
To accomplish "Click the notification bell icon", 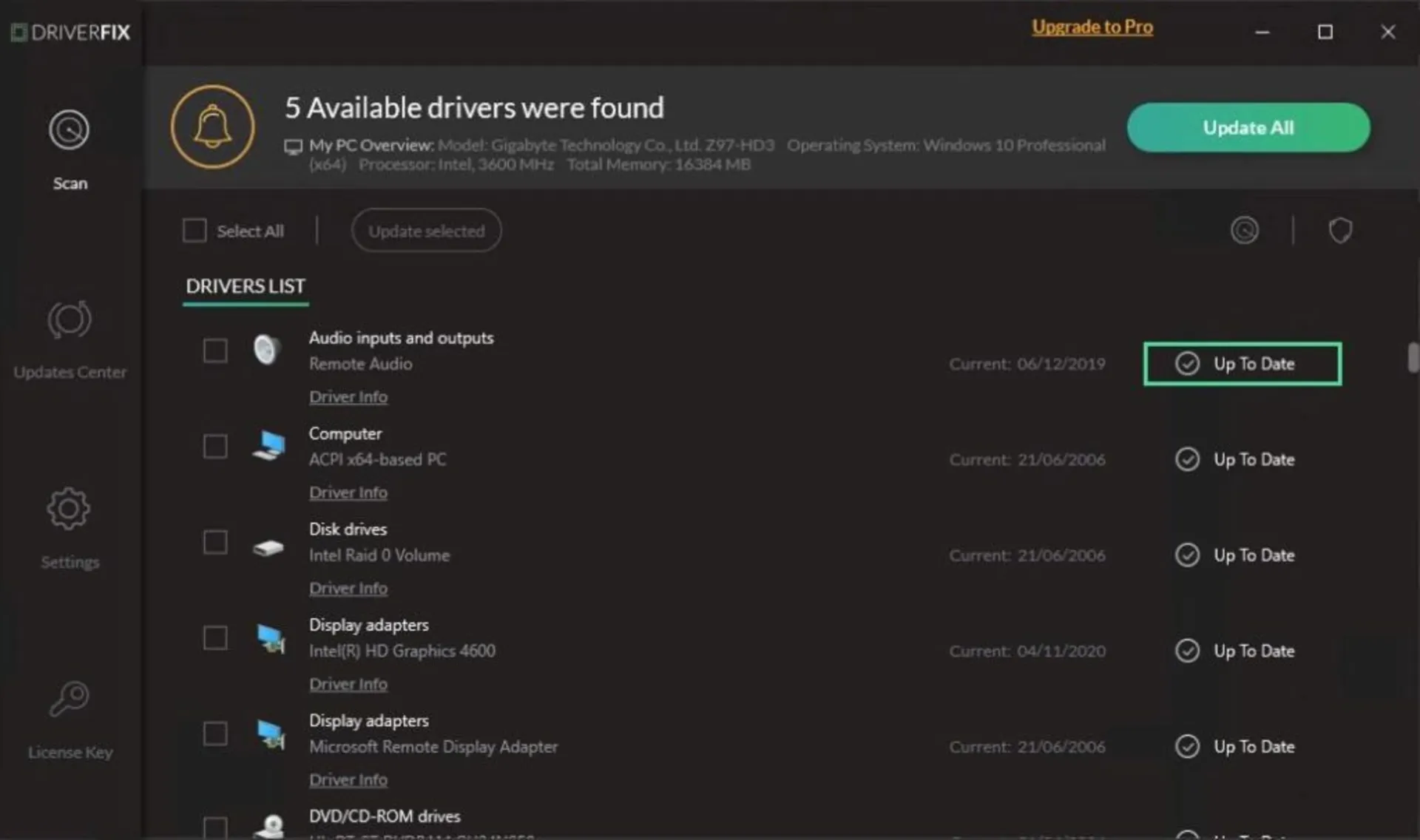I will pyautogui.click(x=213, y=126).
